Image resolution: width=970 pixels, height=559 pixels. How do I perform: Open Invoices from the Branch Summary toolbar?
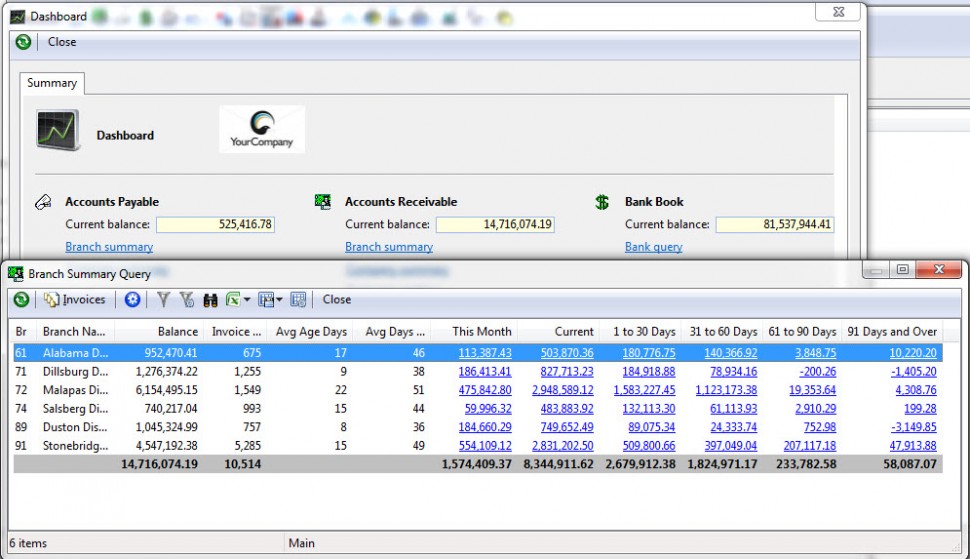[x=75, y=299]
